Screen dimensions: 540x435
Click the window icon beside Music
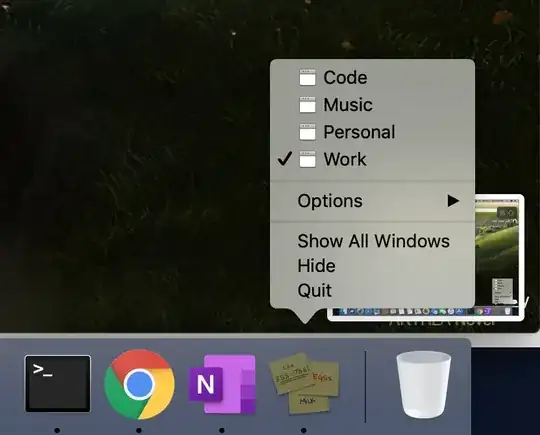[307, 104]
